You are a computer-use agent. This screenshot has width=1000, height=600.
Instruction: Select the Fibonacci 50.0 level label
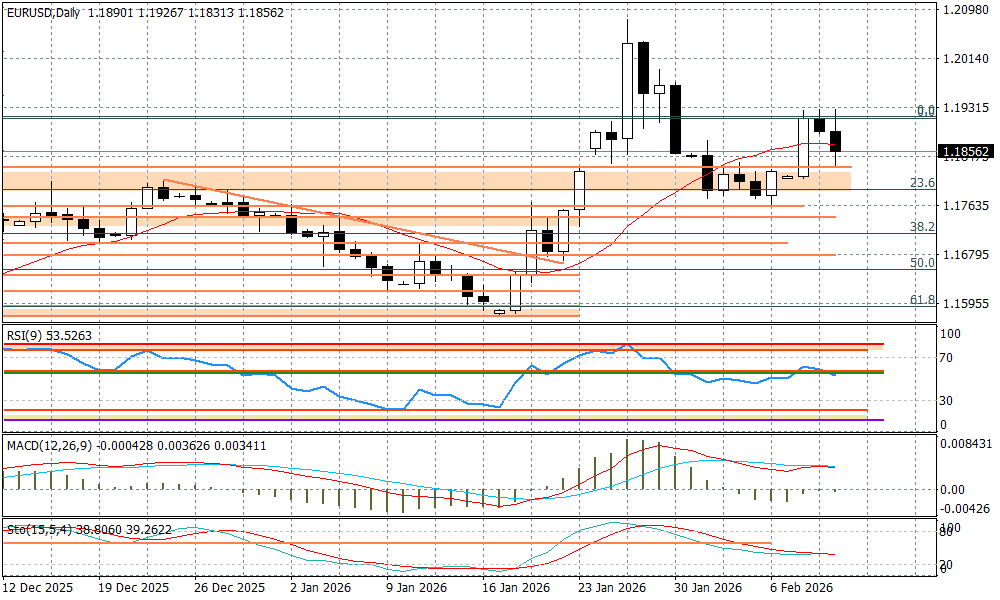click(x=922, y=262)
